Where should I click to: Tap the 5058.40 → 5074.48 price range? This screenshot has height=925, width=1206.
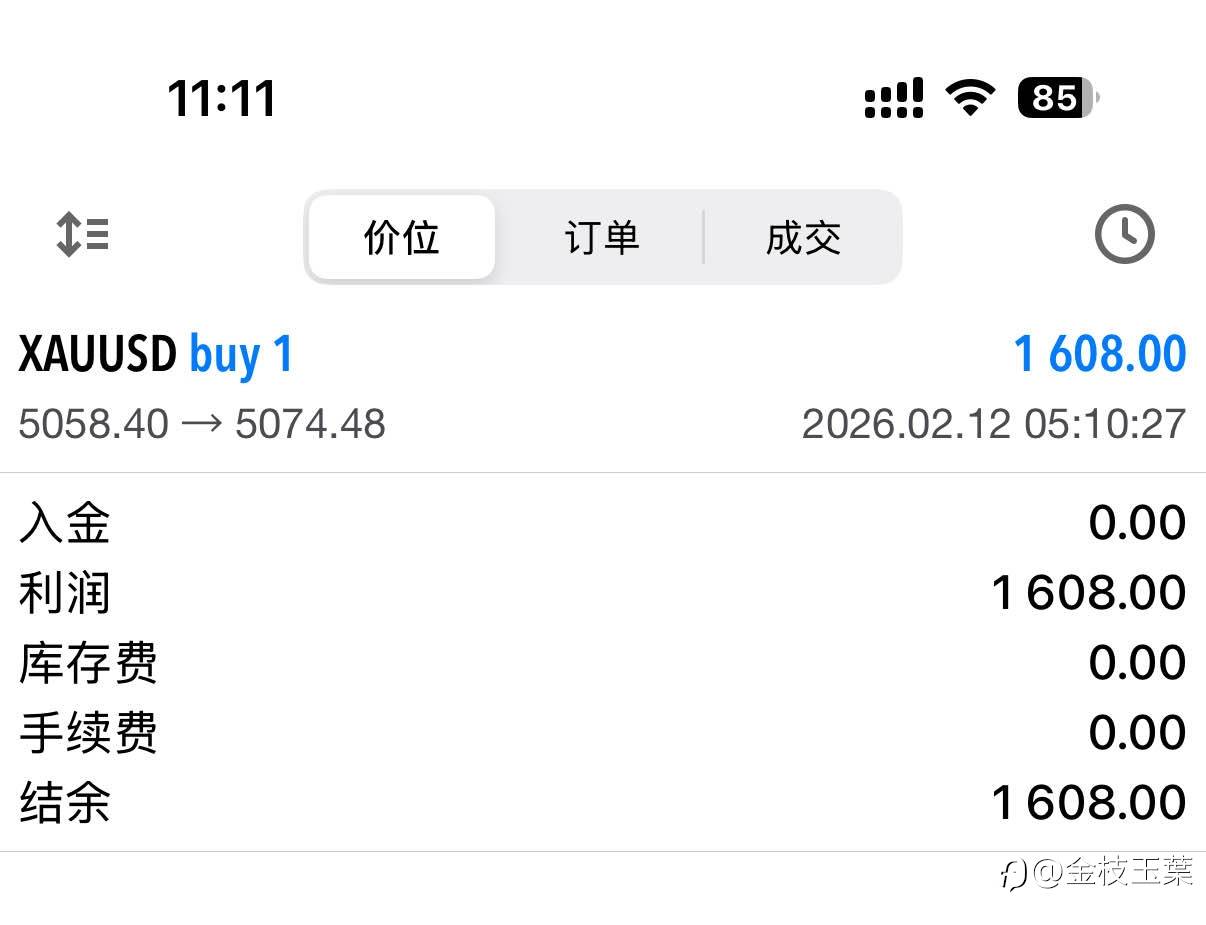[202, 424]
